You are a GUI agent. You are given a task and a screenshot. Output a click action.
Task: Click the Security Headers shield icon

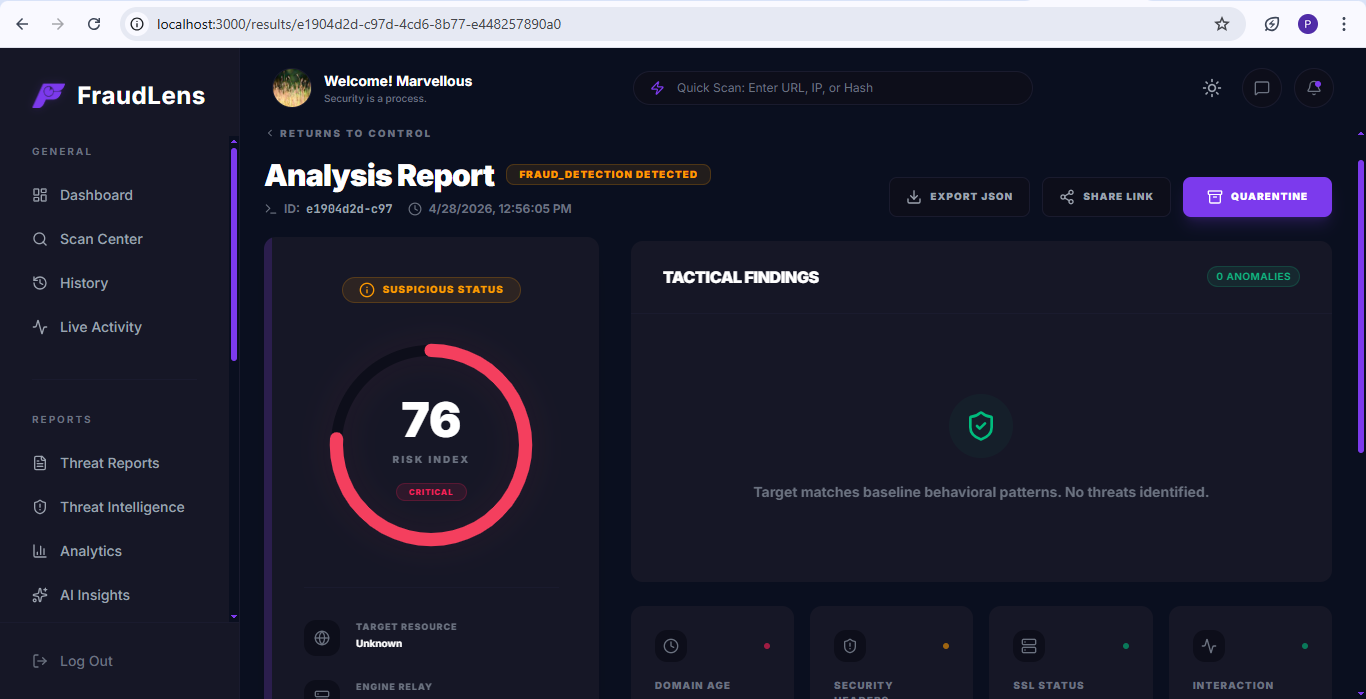[x=850, y=646]
